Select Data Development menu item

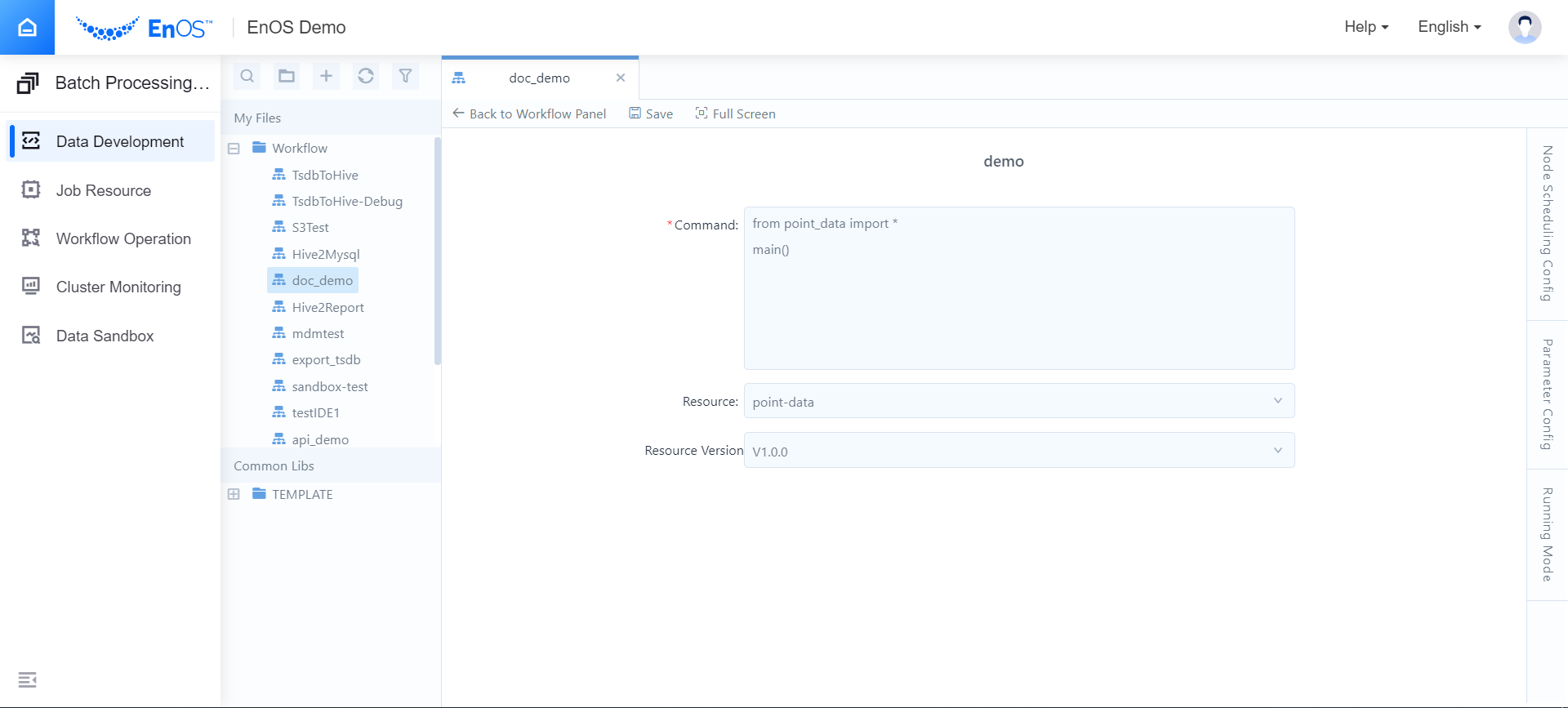(111, 141)
